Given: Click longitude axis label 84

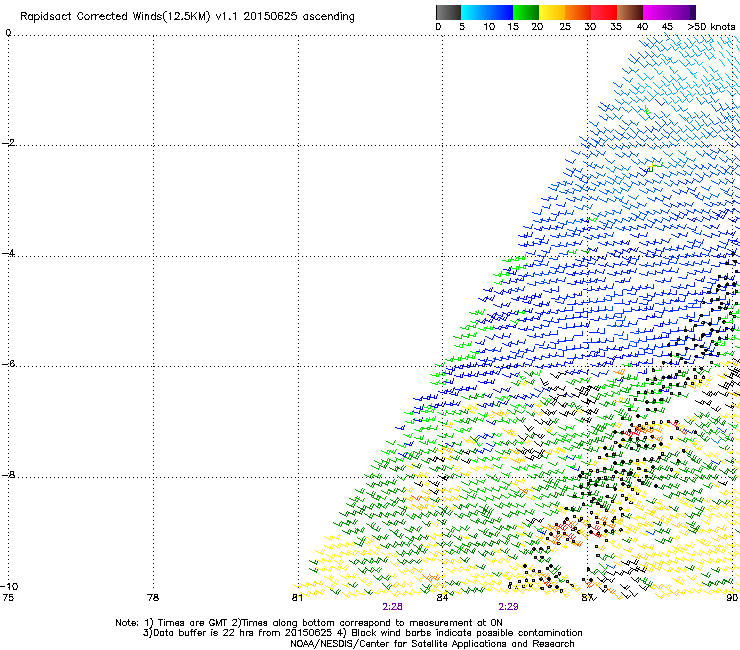Looking at the screenshot, I should tap(442, 598).
